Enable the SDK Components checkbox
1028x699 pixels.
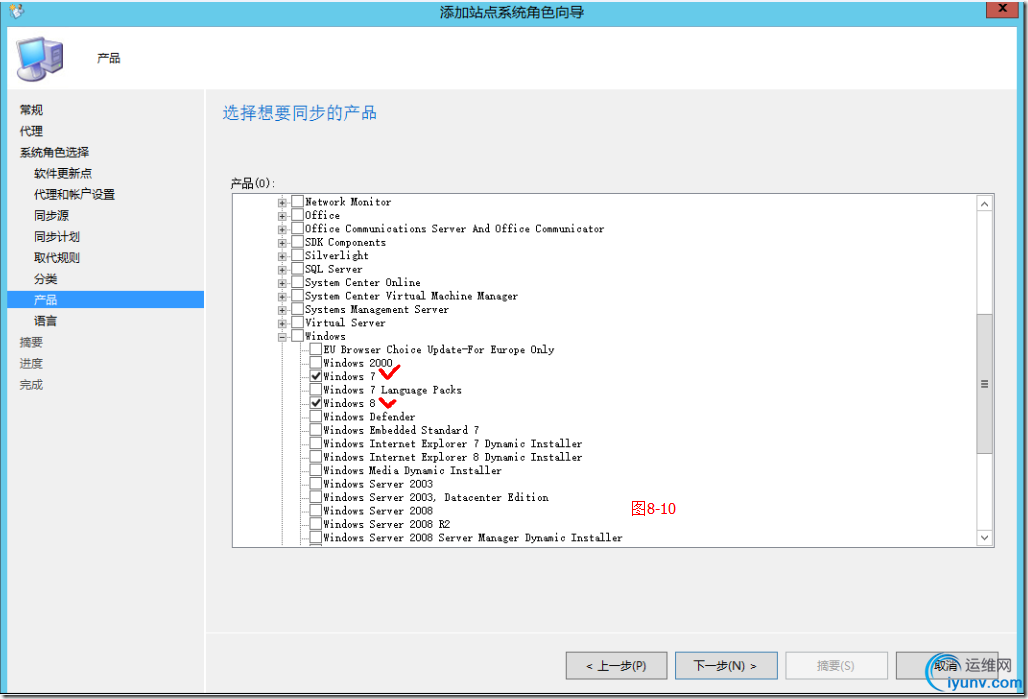pyautogui.click(x=298, y=242)
